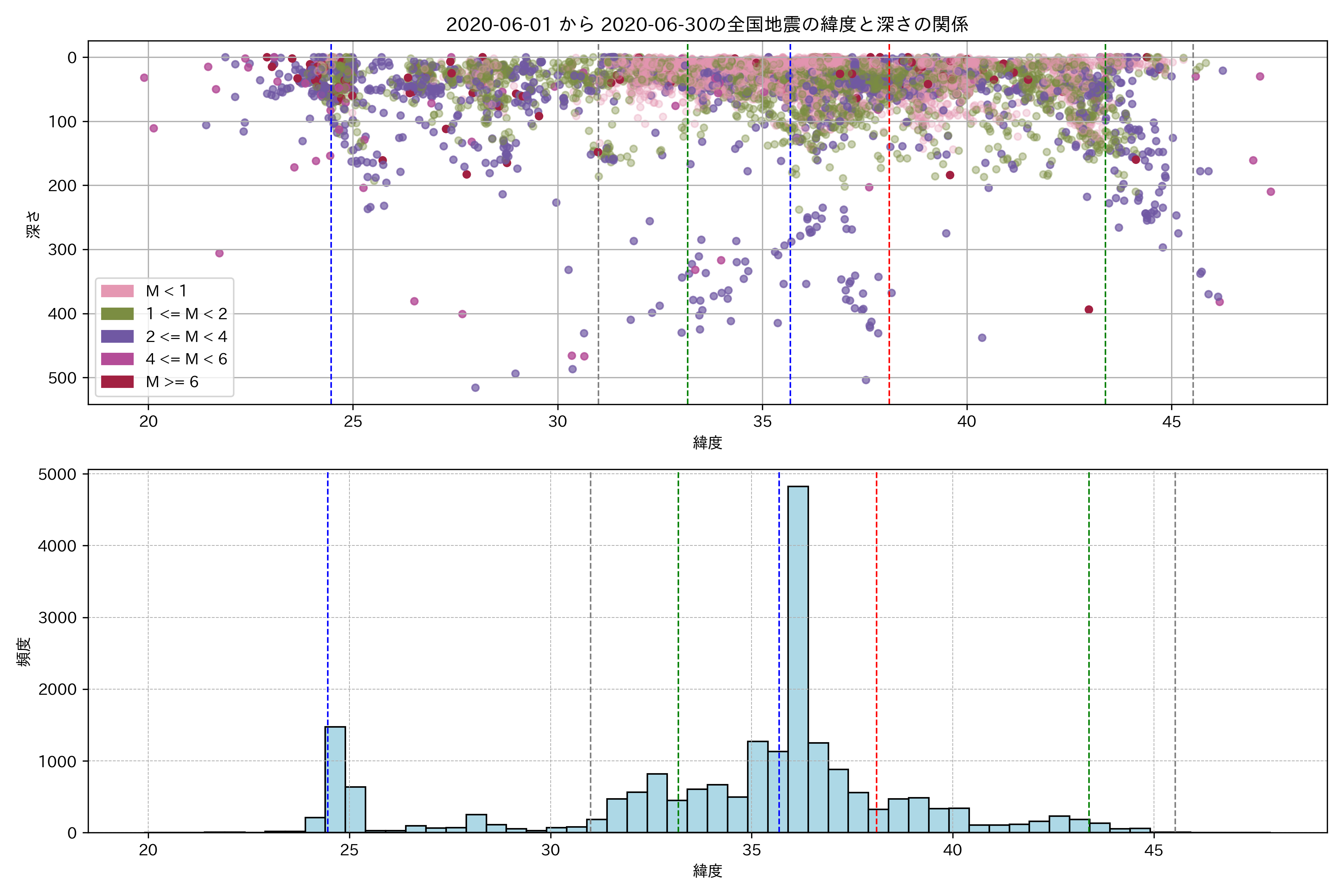
Task: Click the 5000 tick label on the histogram
Action: point(57,474)
